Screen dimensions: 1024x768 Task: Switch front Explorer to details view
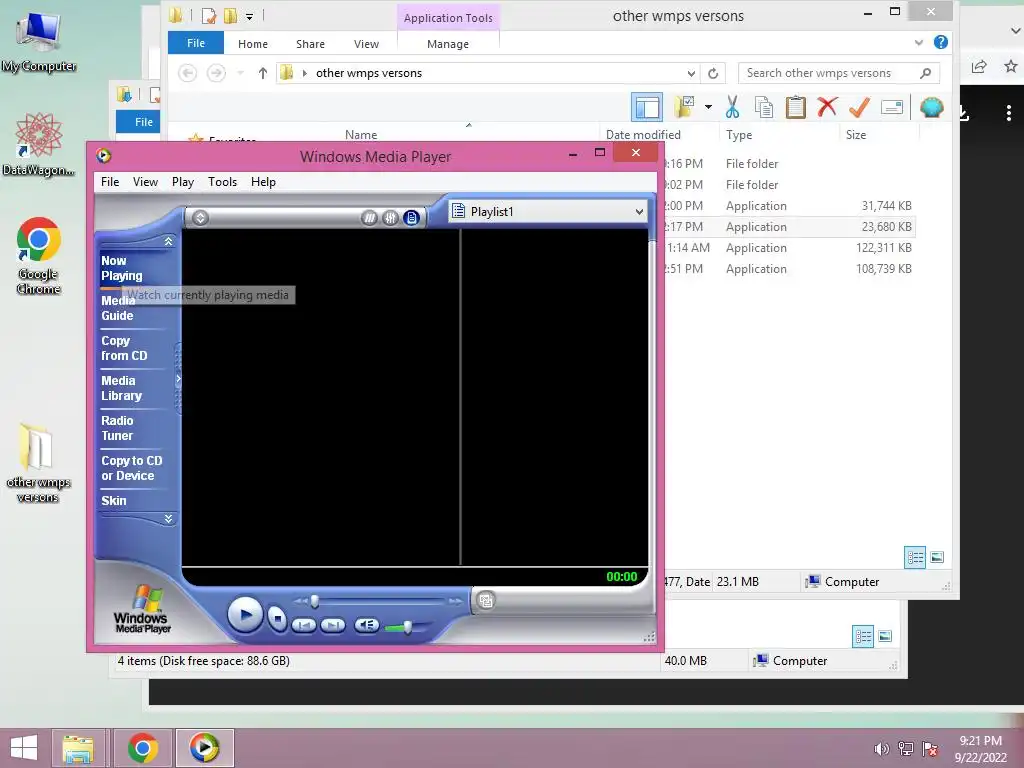(915, 557)
